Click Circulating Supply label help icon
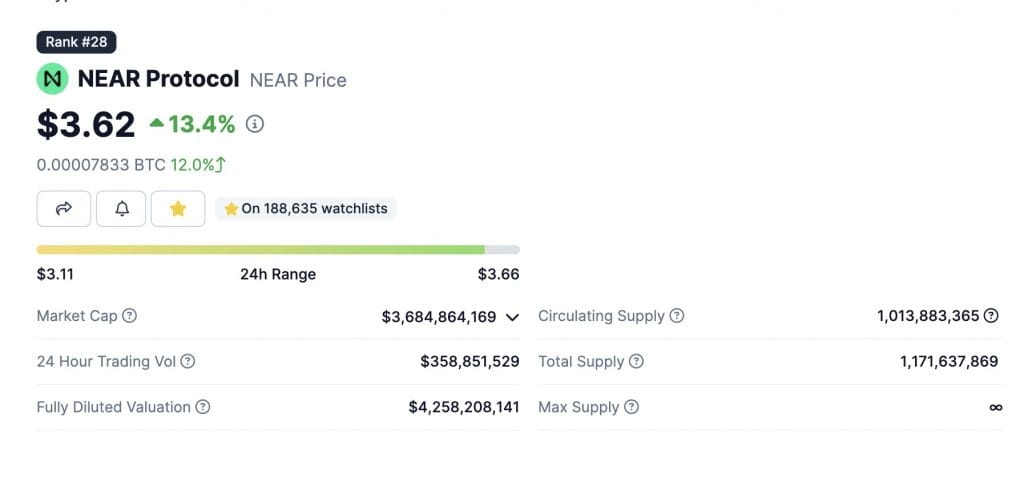 point(677,316)
